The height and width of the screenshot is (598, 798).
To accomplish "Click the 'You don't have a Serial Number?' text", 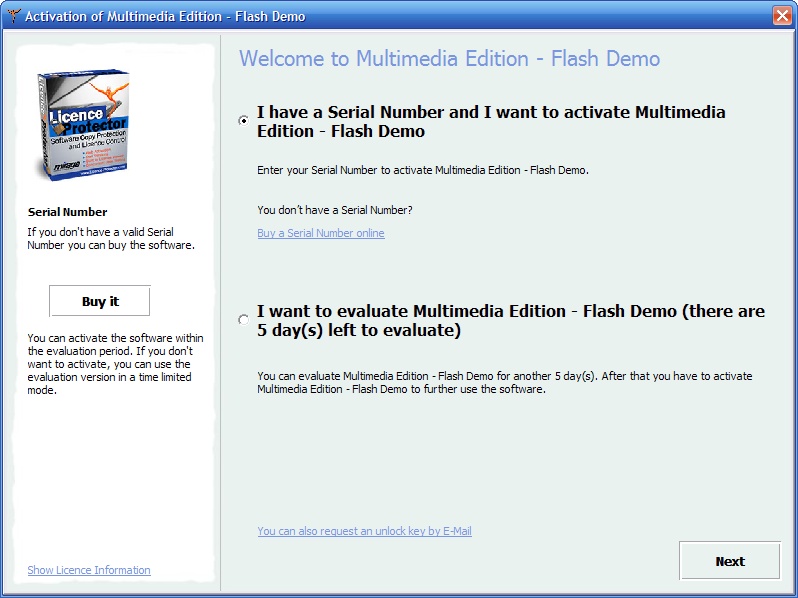I will click(334, 210).
